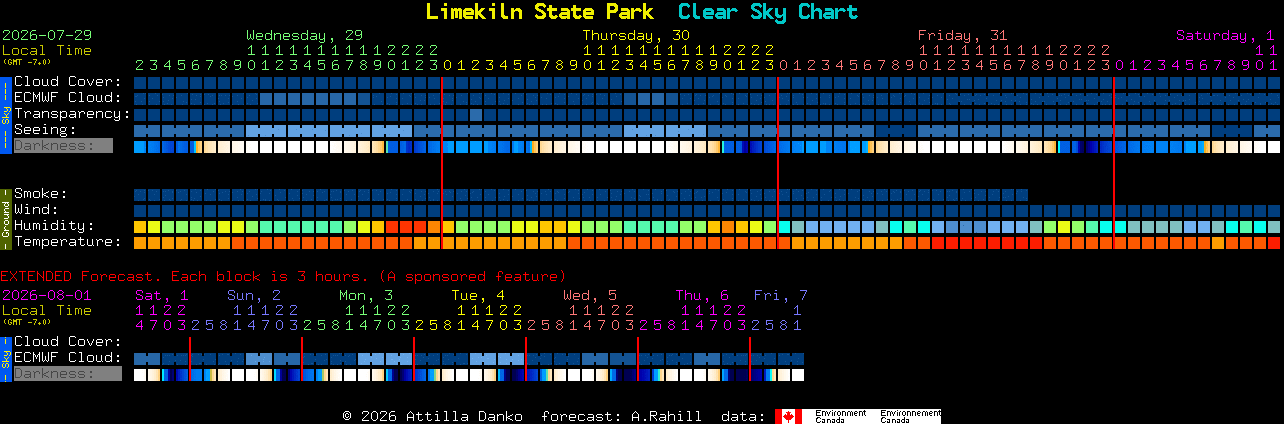Click the forecast: A.Rahill credit
This screenshot has width=1284, height=424.
[x=621, y=416]
